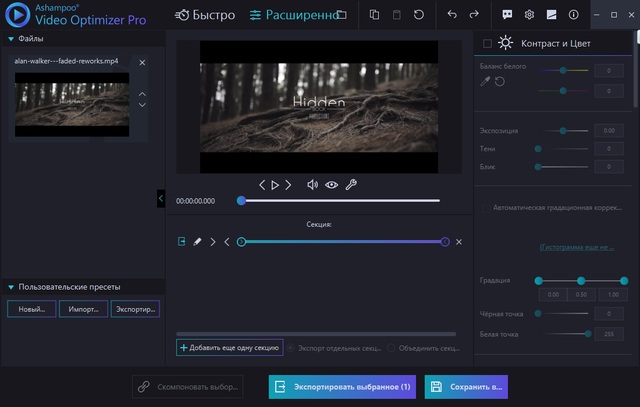Collapse the Пользовательские пресеты section
The height and width of the screenshot is (407, 640).
tap(10, 287)
